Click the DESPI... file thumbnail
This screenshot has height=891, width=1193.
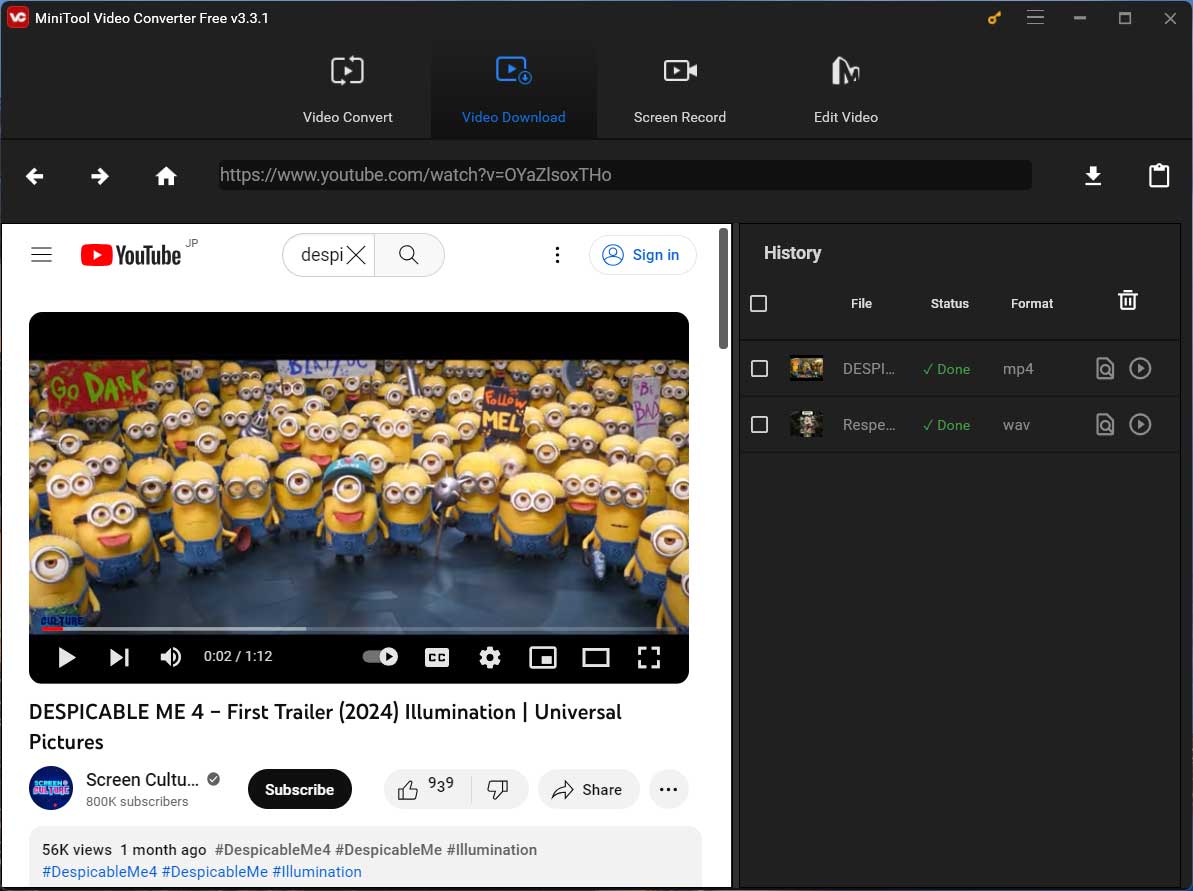(806, 369)
